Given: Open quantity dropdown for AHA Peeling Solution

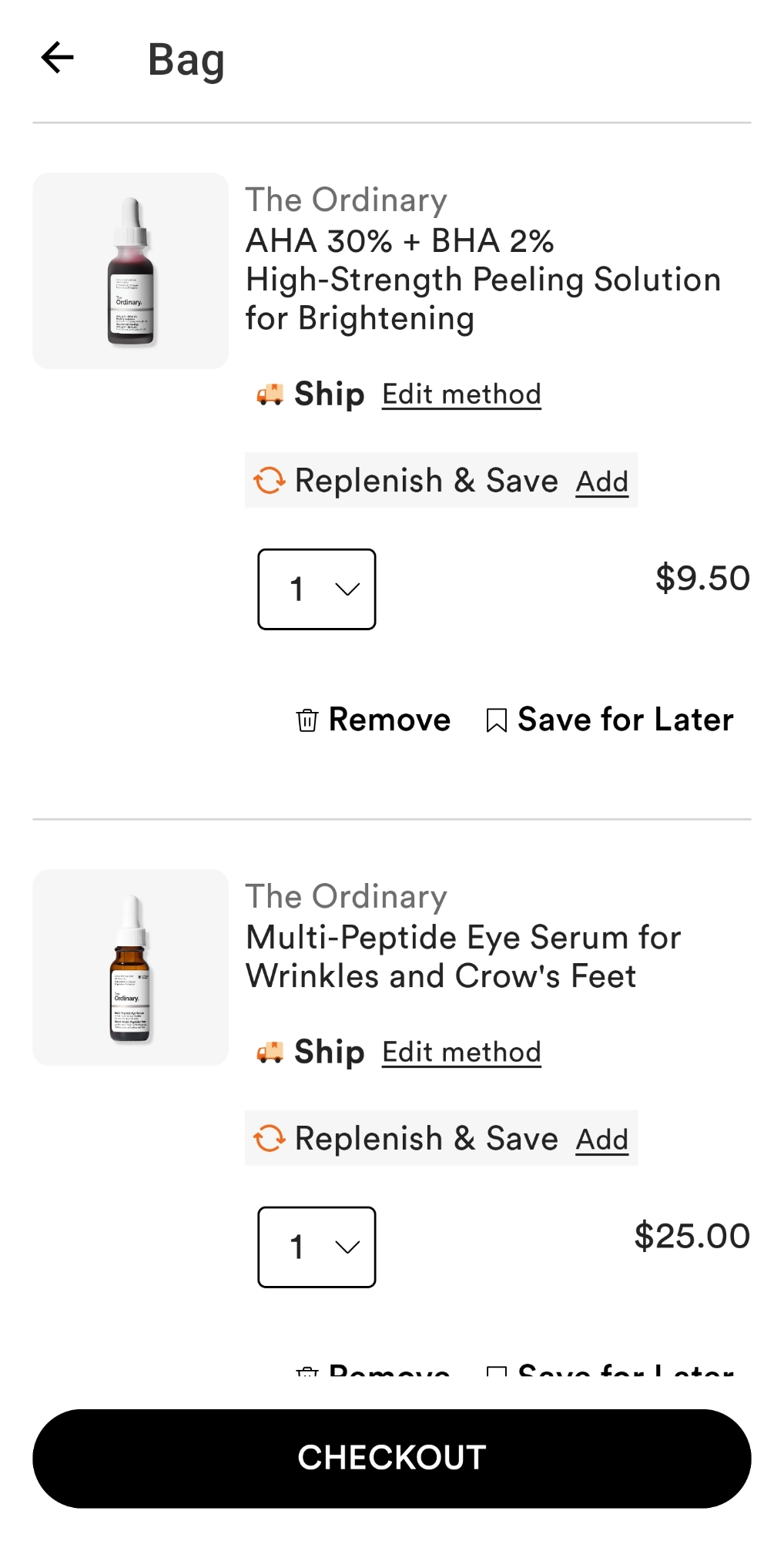Looking at the screenshot, I should [317, 589].
